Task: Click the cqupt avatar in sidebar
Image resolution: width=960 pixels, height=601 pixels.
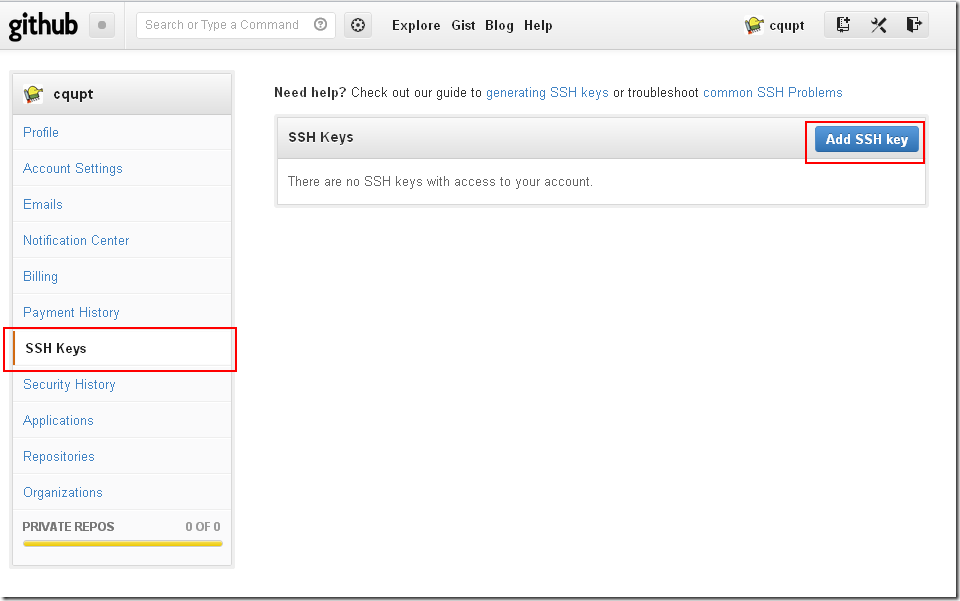Action: pos(33,94)
